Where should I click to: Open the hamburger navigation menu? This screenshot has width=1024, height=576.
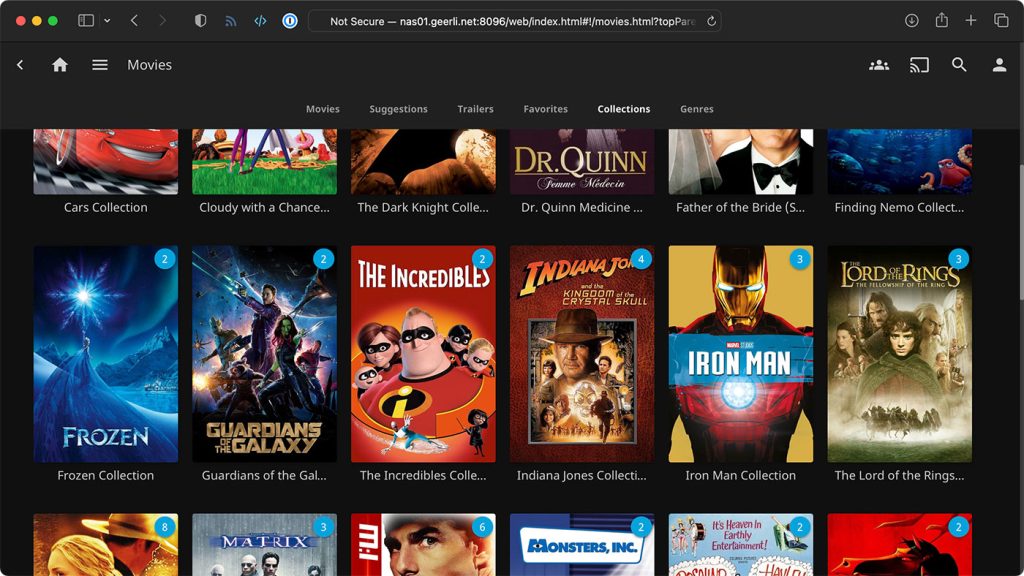coord(100,65)
